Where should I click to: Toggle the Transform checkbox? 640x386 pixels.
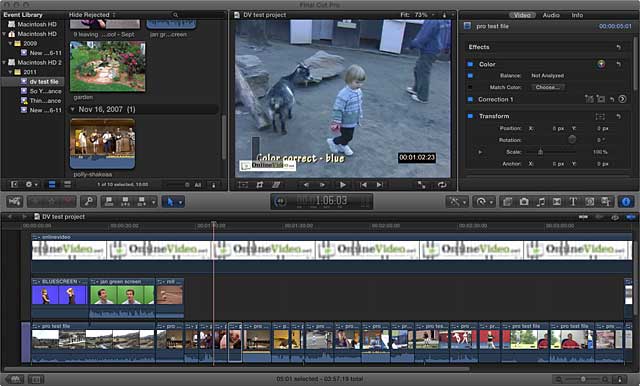tap(470, 116)
